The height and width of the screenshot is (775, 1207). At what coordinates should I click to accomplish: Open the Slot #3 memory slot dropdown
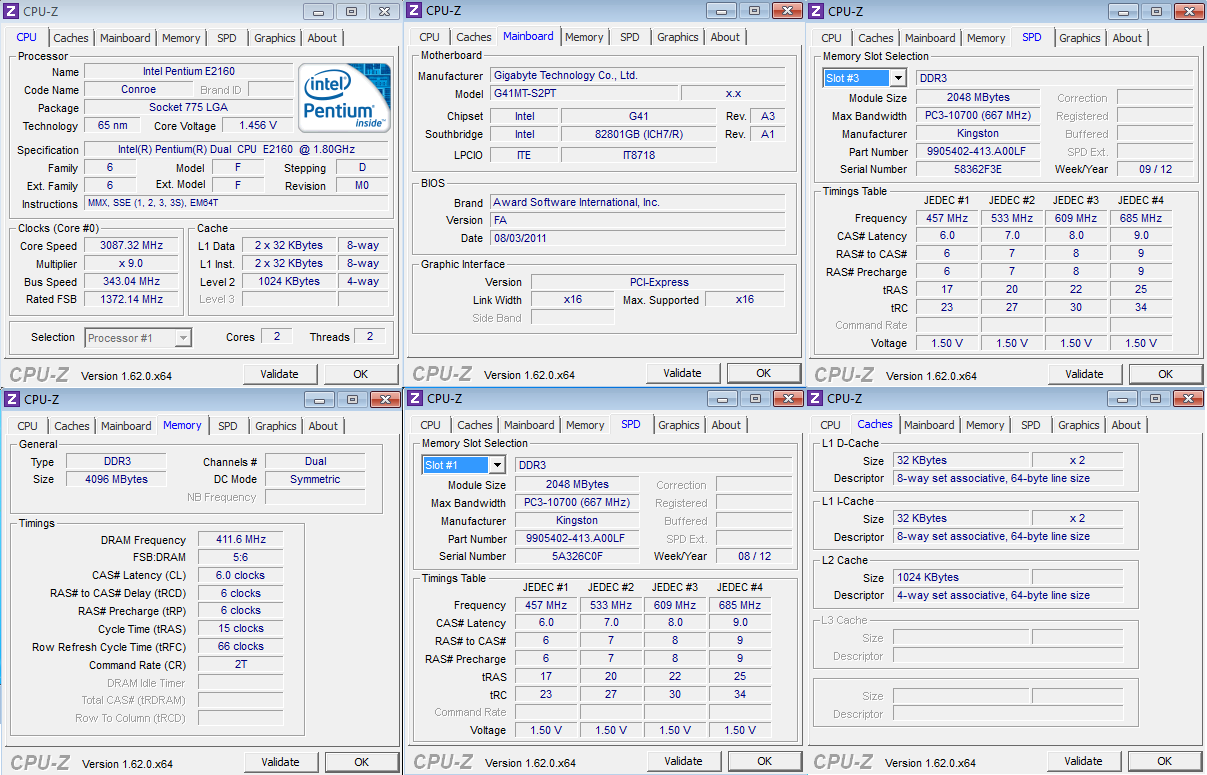[x=898, y=78]
